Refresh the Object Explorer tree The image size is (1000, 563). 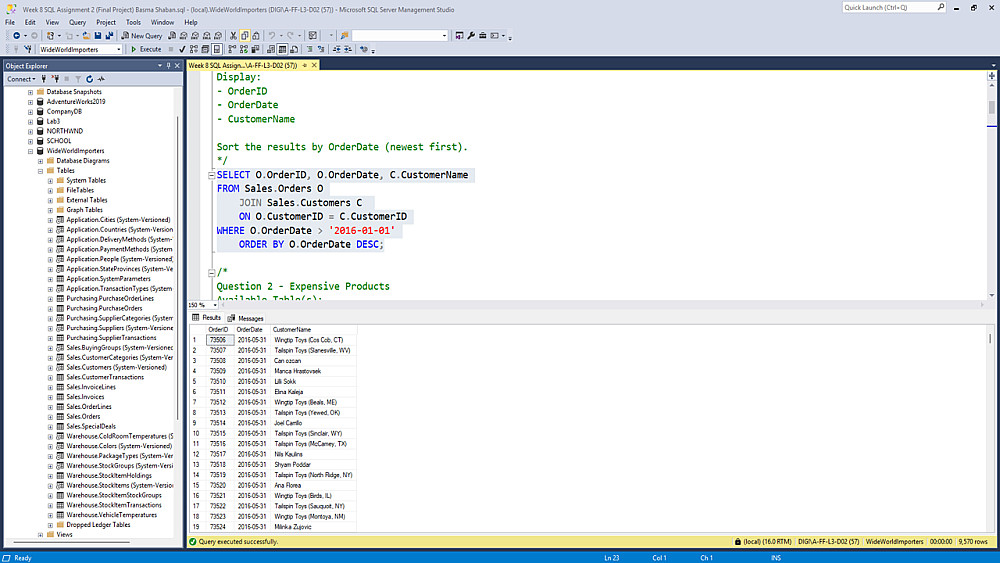pos(89,79)
